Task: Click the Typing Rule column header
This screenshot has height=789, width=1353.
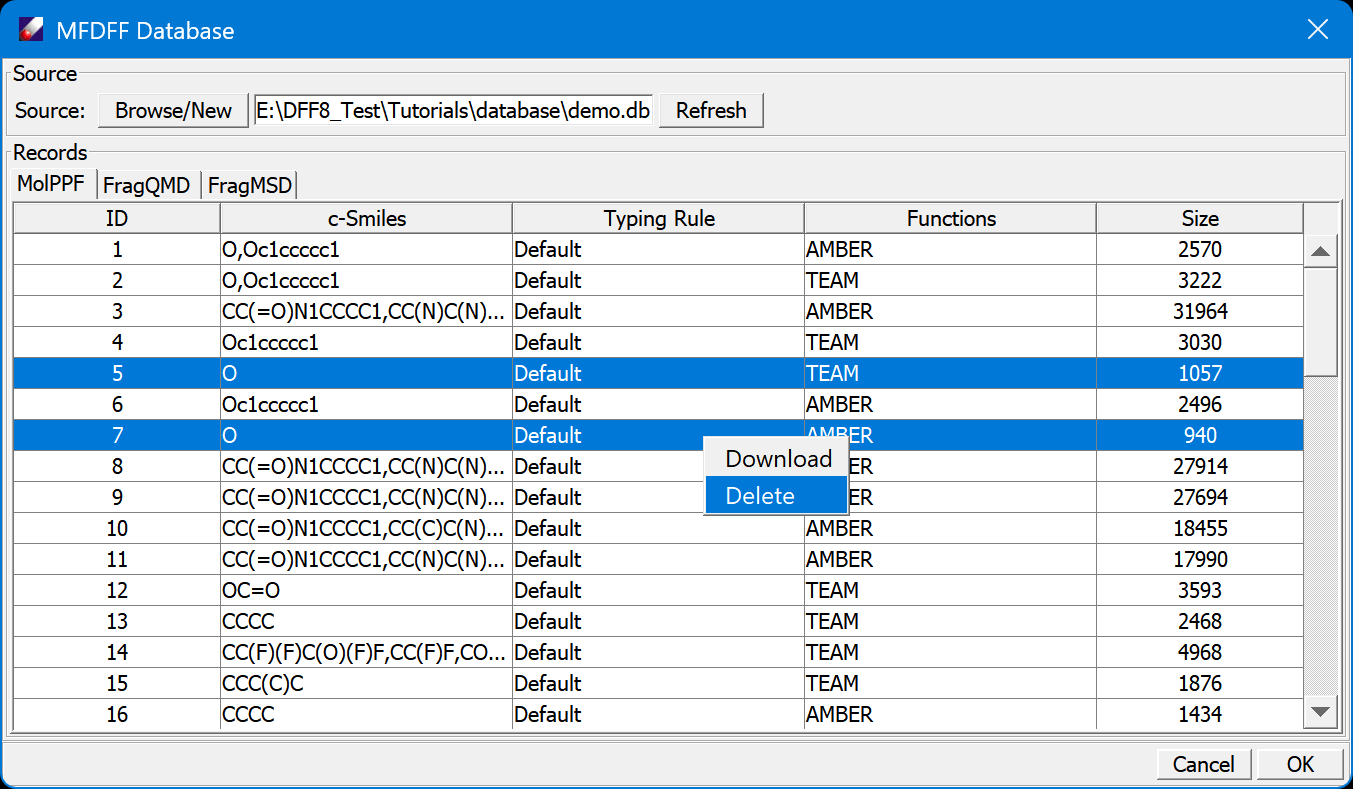Action: [659, 218]
